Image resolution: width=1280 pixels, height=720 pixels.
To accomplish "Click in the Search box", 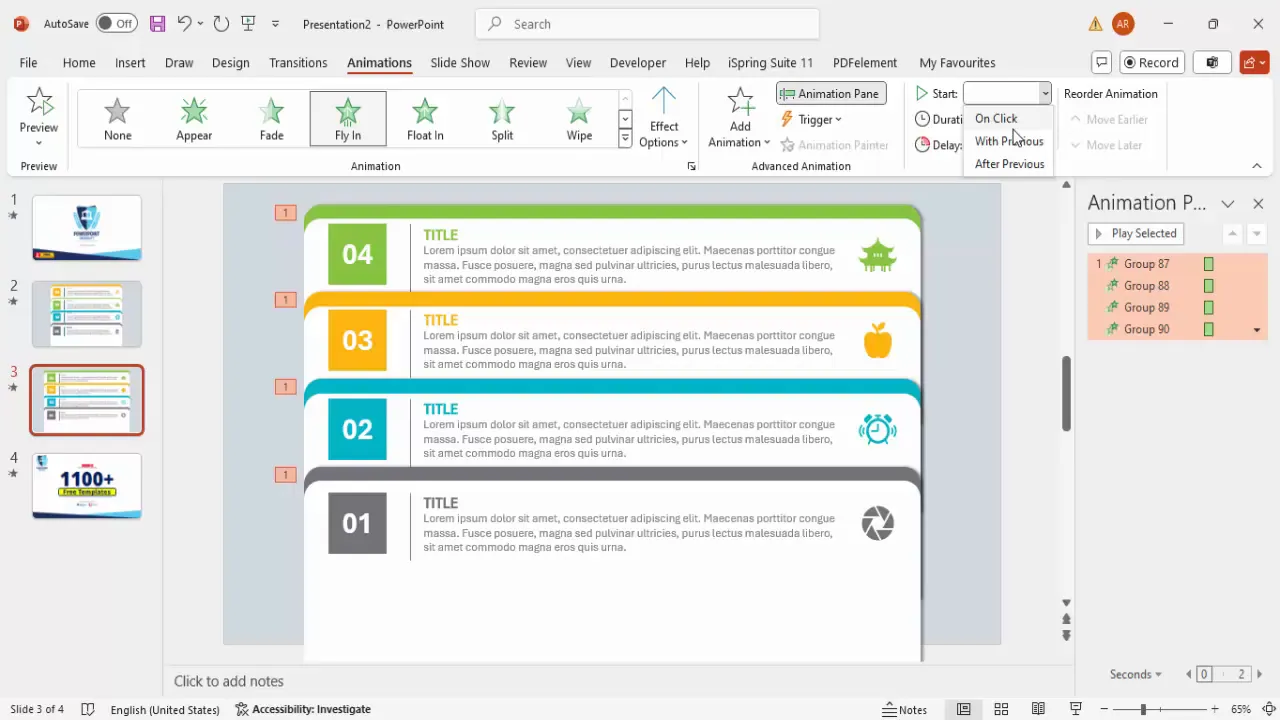I will [647, 24].
